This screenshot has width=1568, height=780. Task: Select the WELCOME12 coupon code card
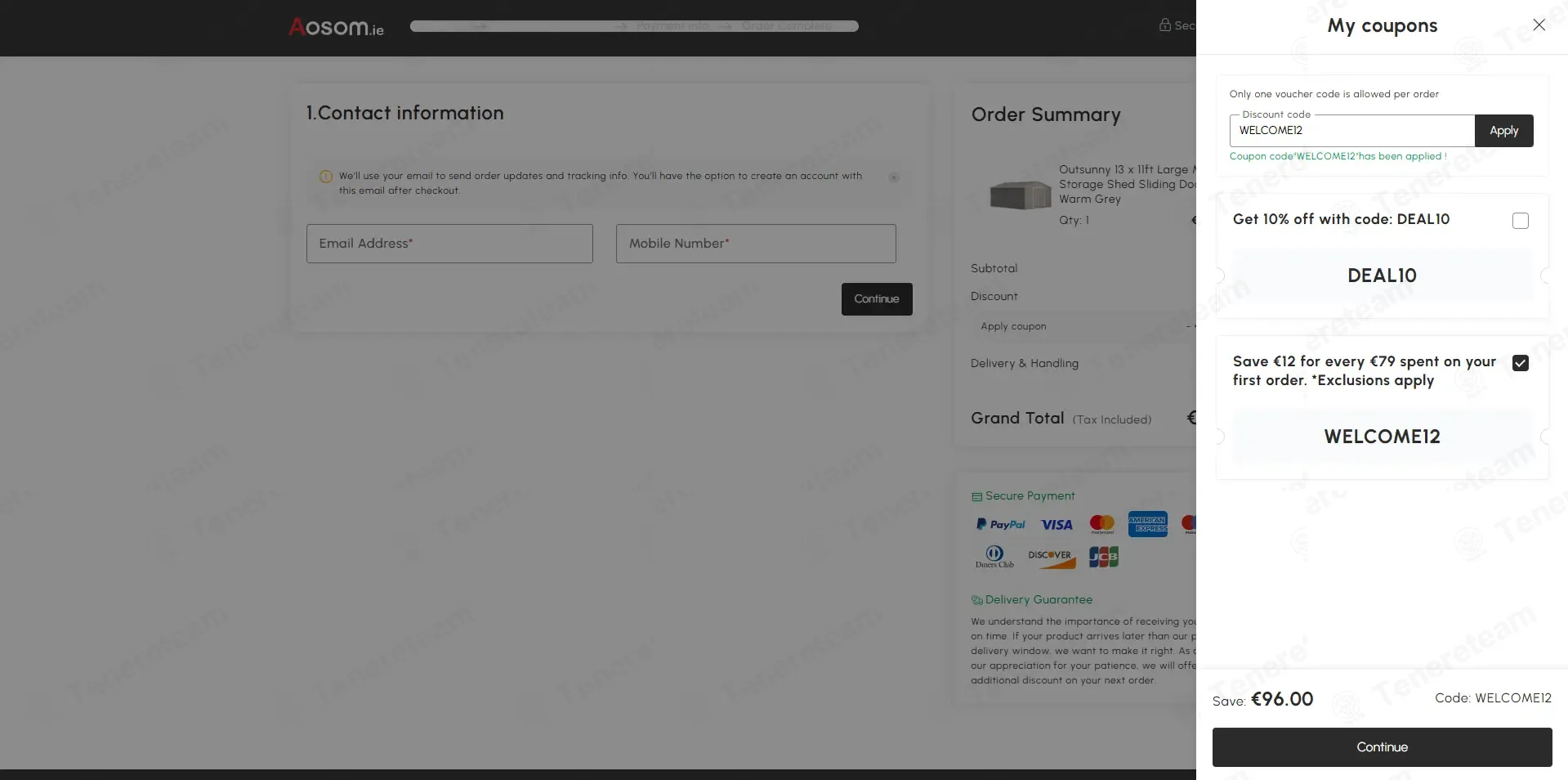coord(1382,437)
